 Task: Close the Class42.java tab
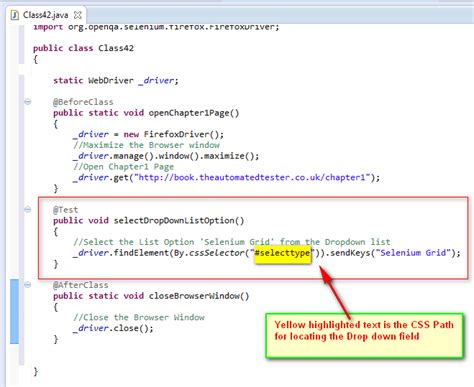[77, 15]
